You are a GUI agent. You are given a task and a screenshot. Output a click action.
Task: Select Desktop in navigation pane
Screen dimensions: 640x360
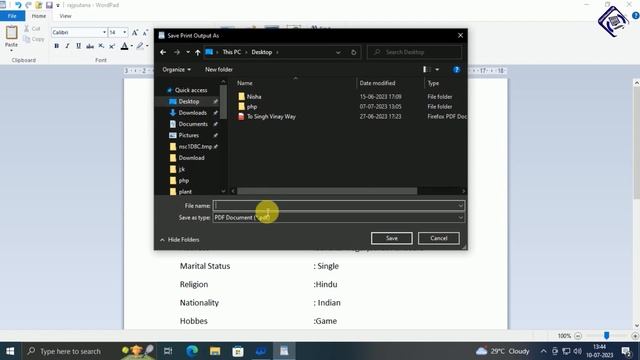189,101
